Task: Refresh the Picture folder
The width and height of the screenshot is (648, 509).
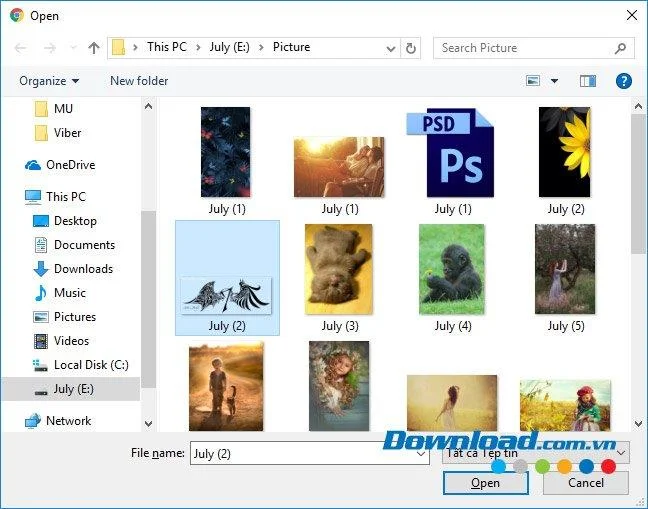Action: click(x=411, y=48)
